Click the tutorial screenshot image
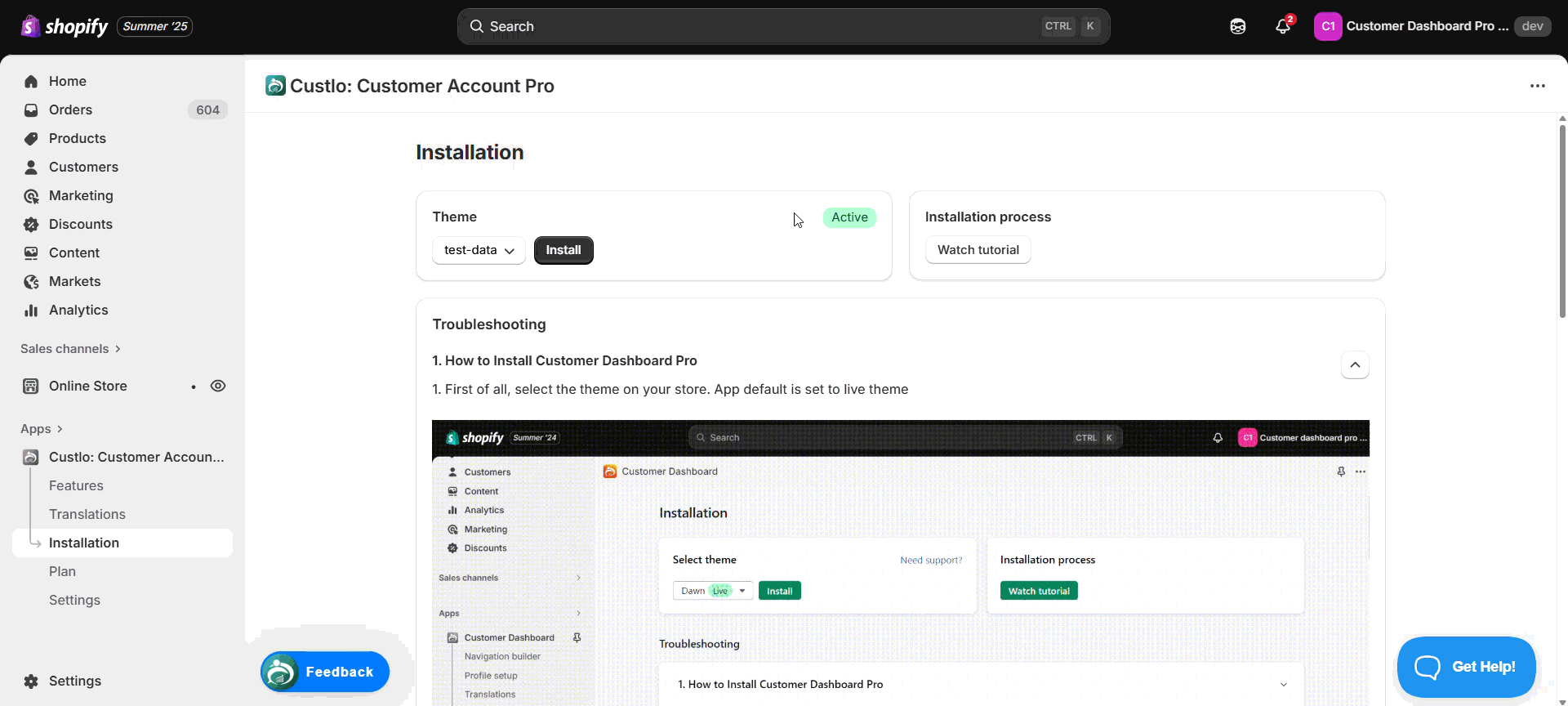The image size is (1568, 706). click(901, 562)
